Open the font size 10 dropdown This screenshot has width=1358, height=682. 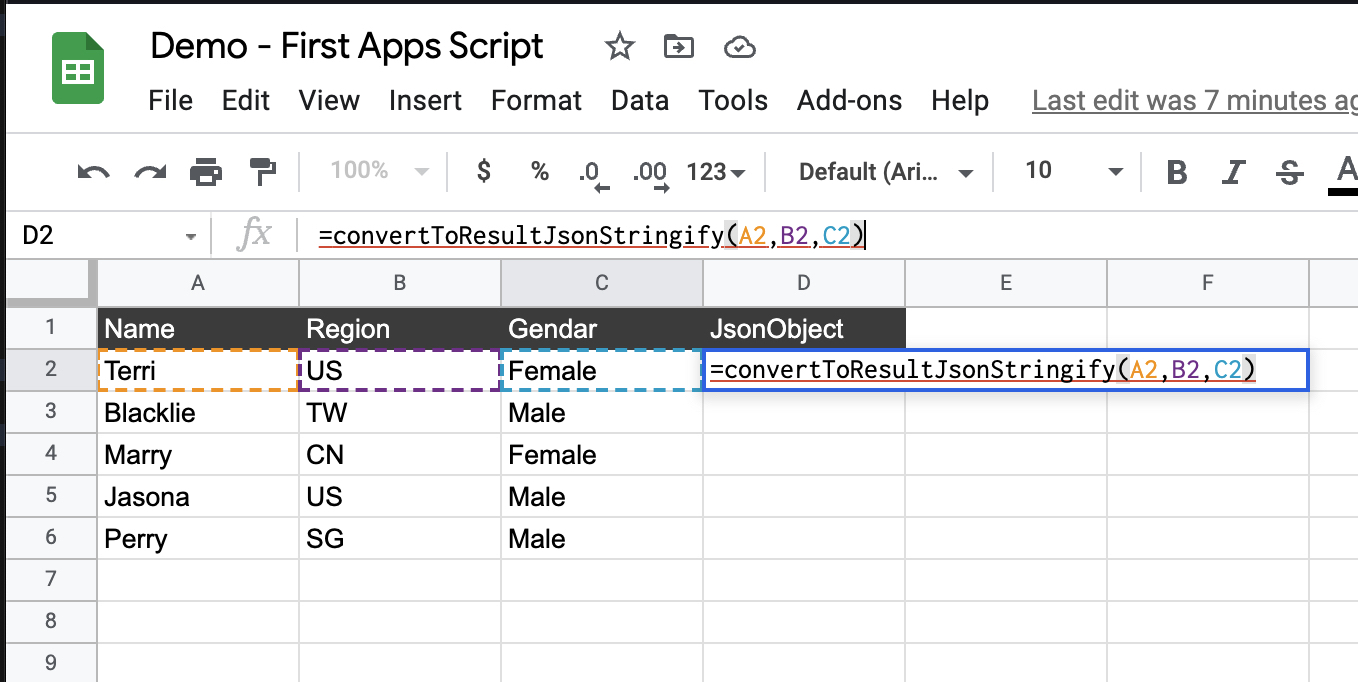(1073, 171)
